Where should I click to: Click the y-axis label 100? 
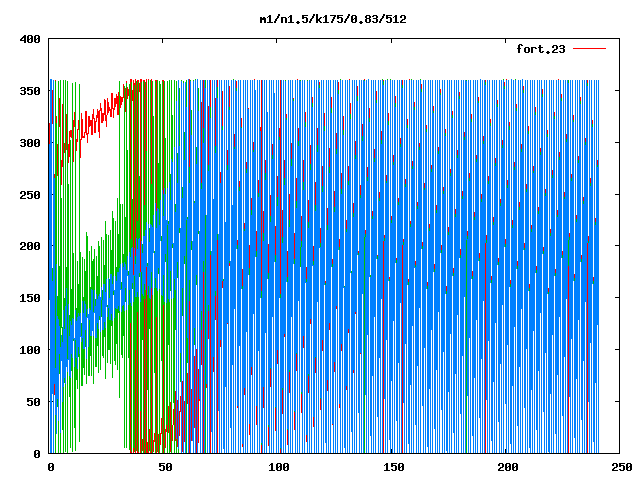[30, 350]
